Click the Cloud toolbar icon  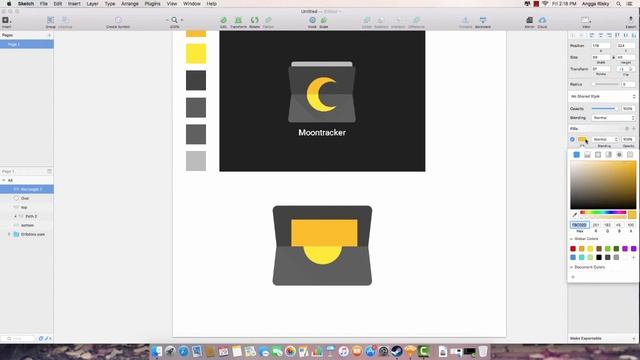[542, 20]
